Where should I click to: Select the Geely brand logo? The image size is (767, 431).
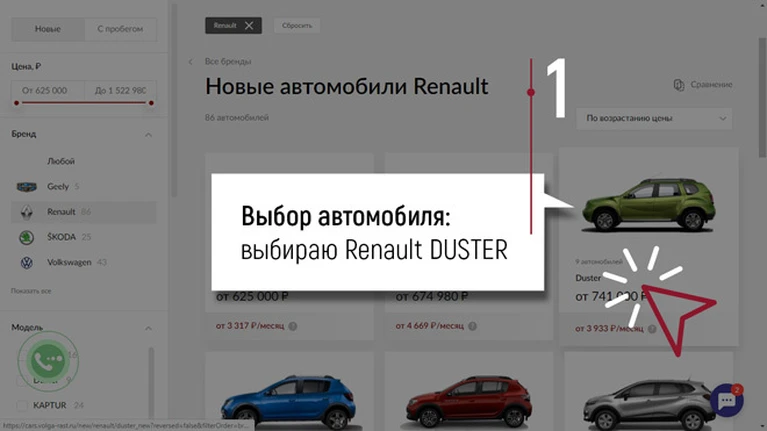[26, 186]
